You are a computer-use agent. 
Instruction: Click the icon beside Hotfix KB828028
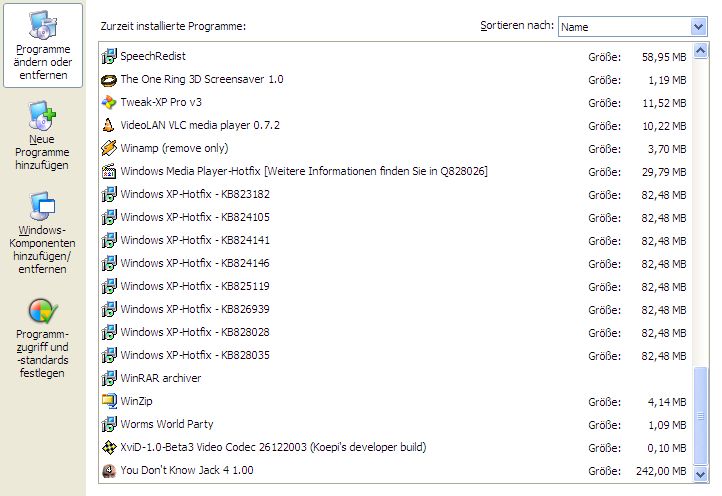point(109,333)
